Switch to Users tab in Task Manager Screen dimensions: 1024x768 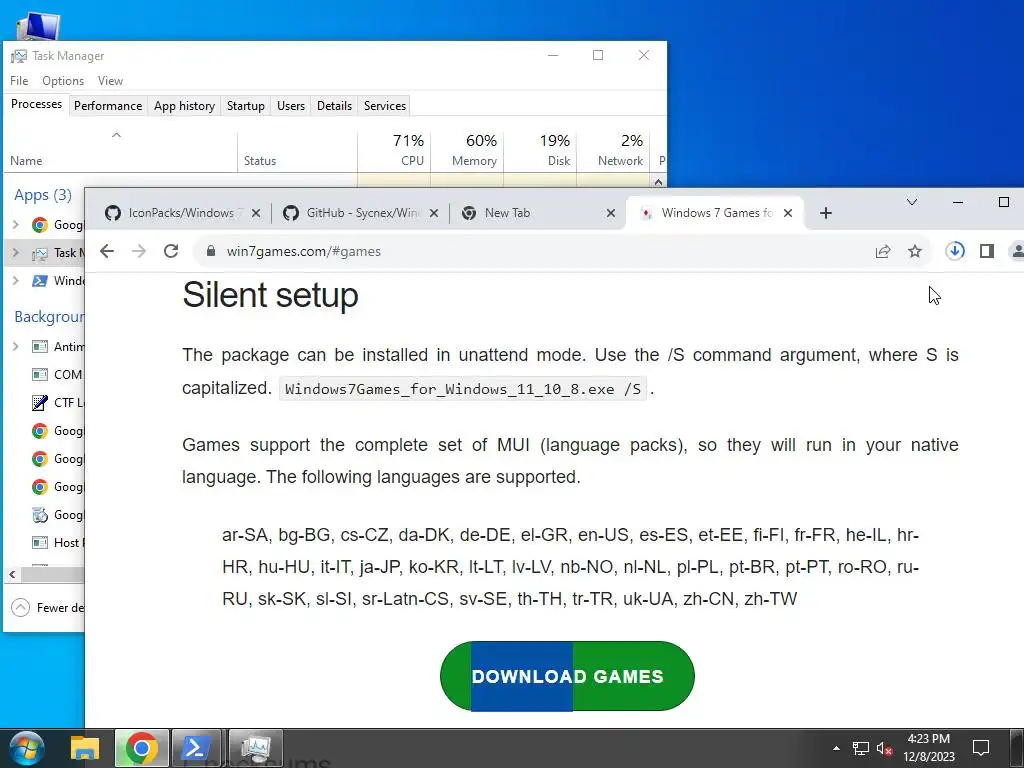pyautogui.click(x=291, y=106)
